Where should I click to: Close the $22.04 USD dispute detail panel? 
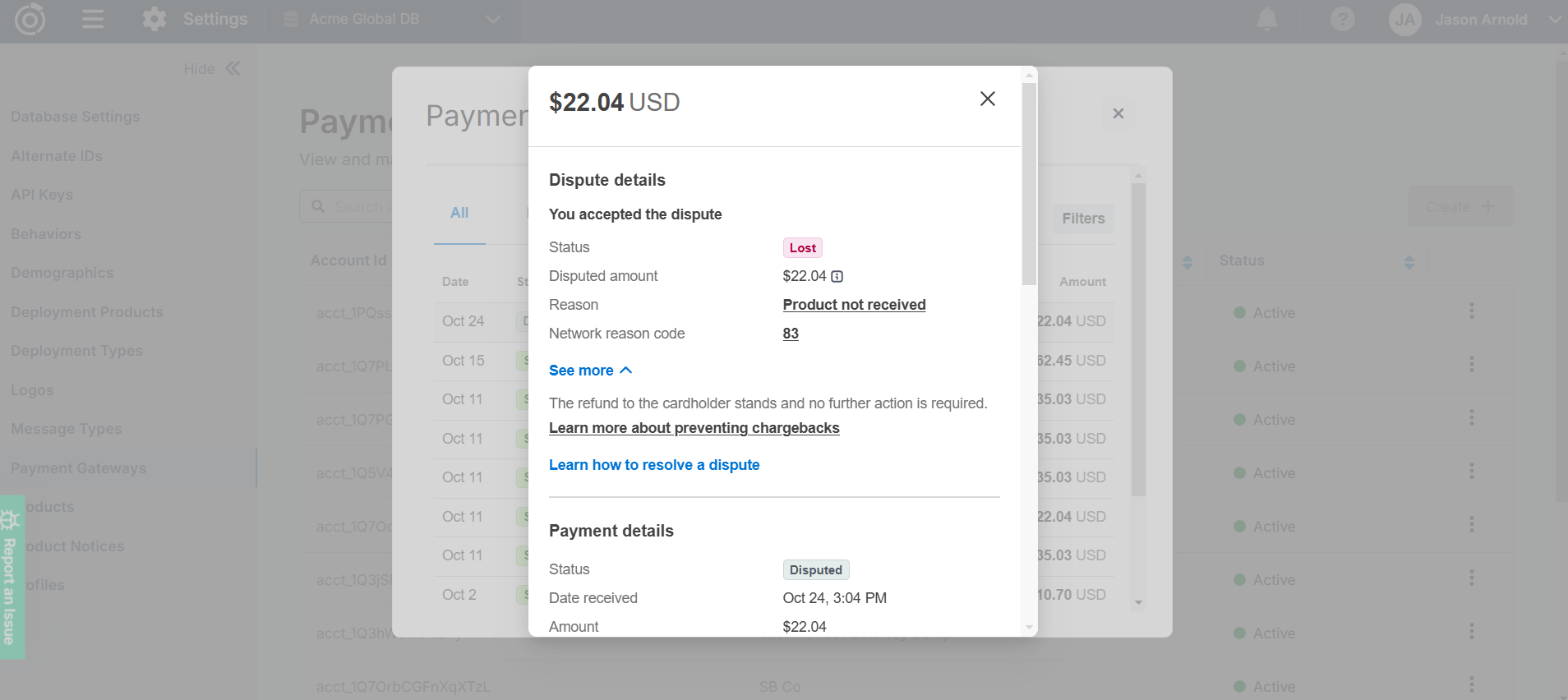[x=987, y=99]
